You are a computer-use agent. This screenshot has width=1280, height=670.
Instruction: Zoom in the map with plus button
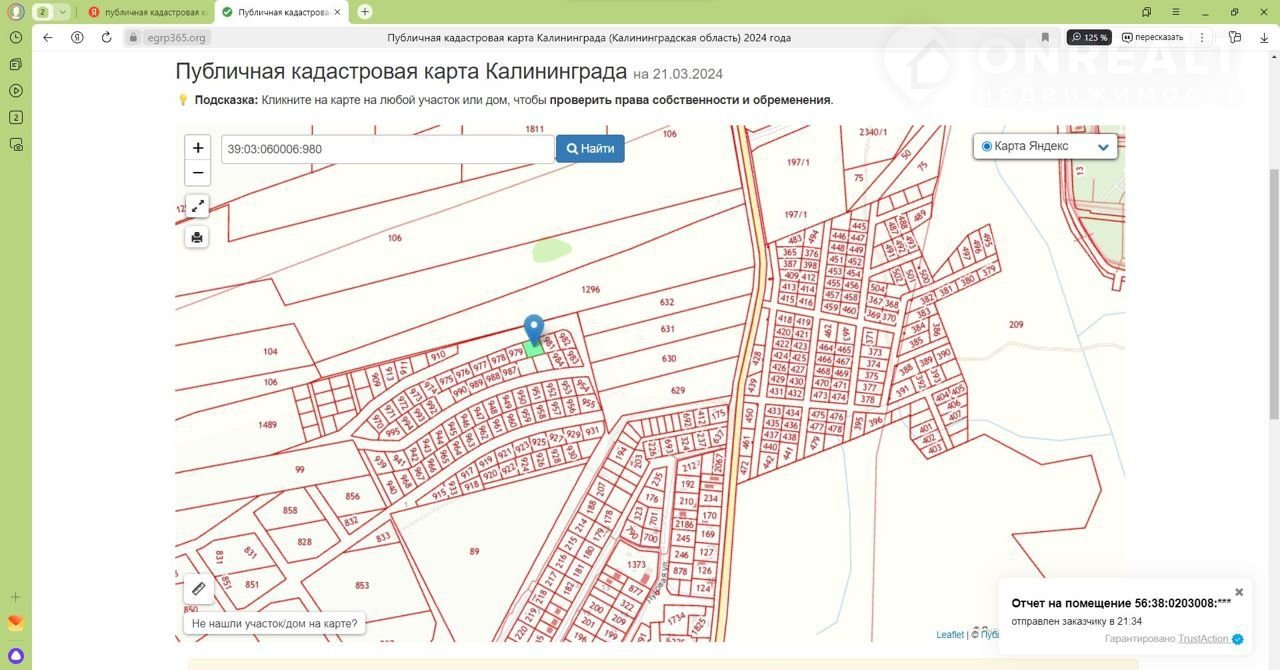click(198, 148)
